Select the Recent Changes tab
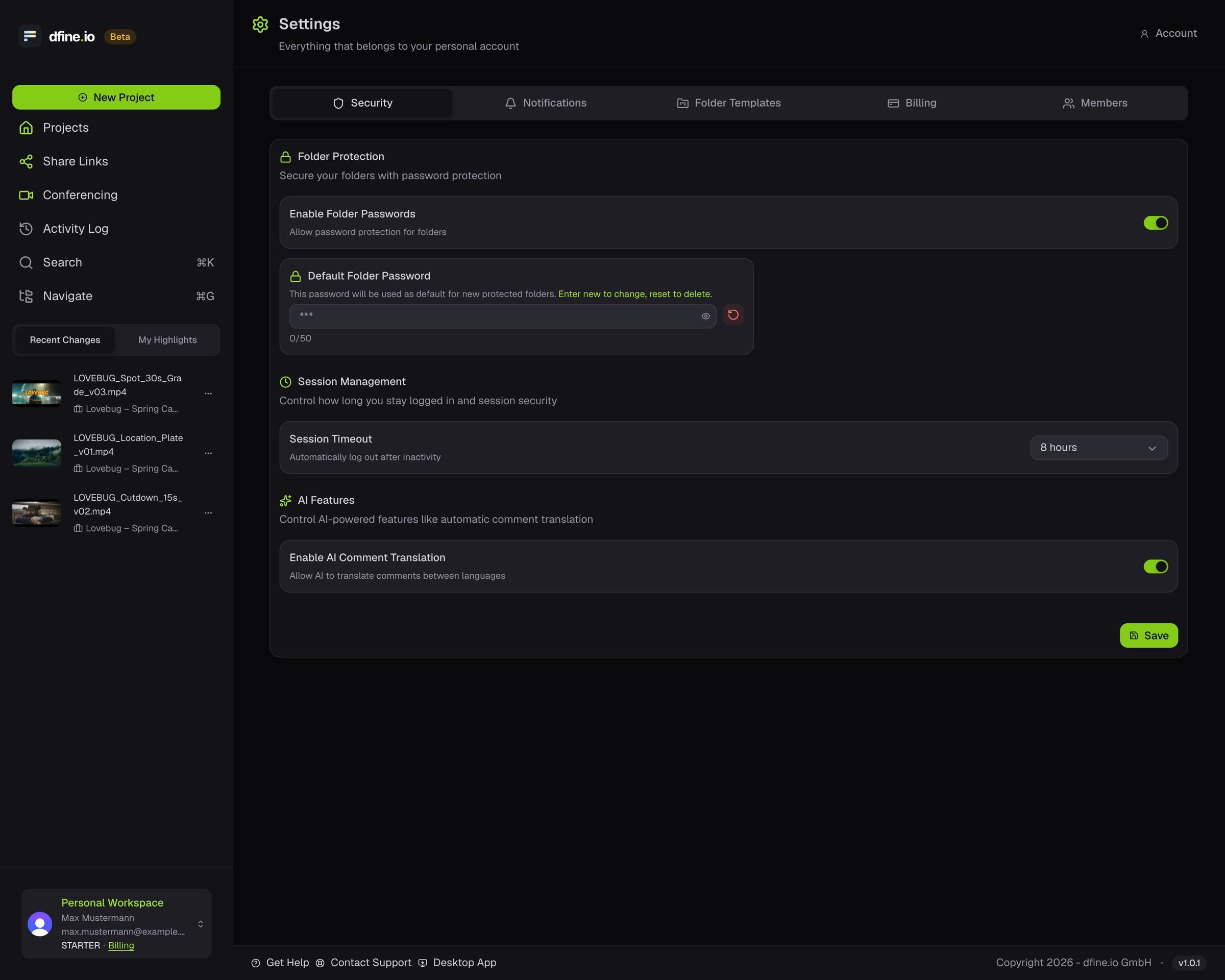 (65, 340)
